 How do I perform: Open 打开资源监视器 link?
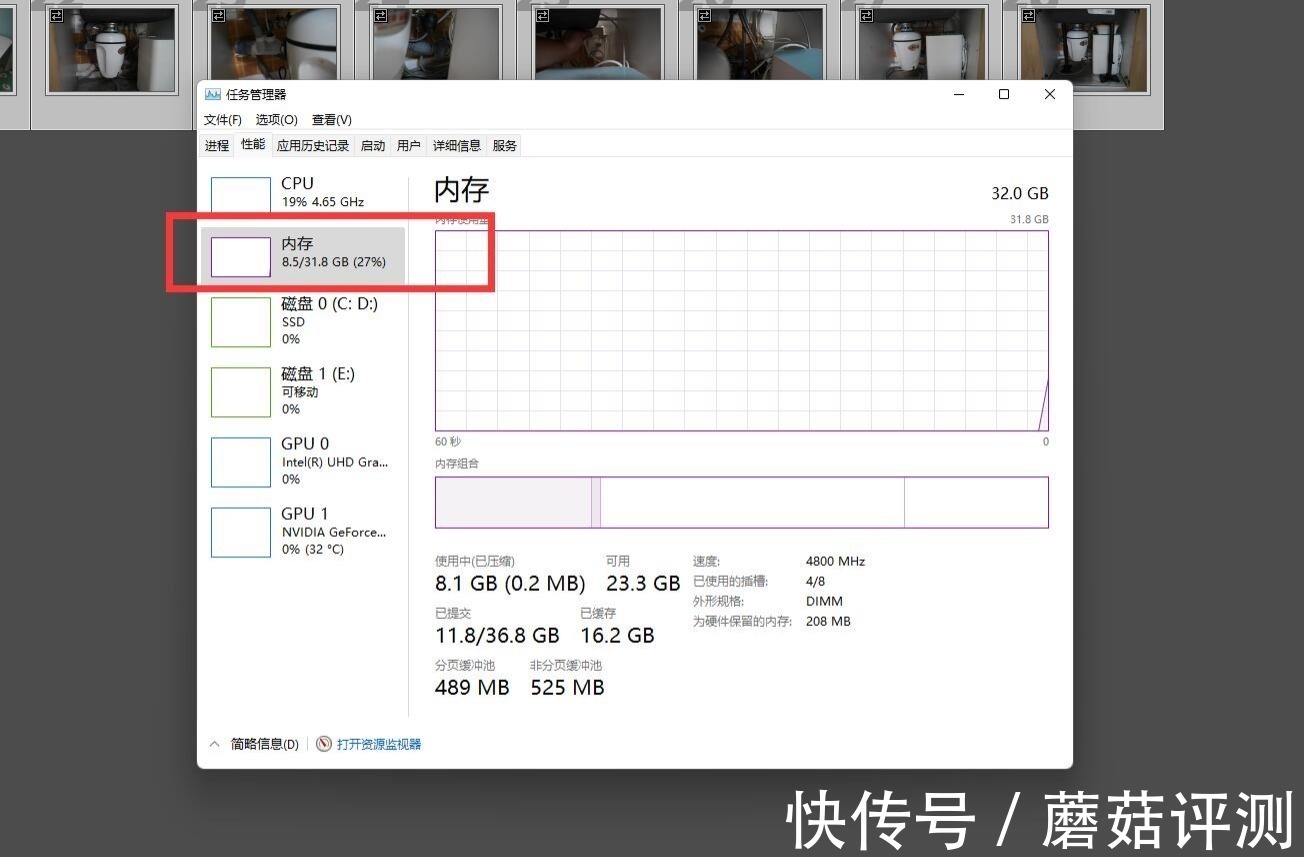coord(379,744)
